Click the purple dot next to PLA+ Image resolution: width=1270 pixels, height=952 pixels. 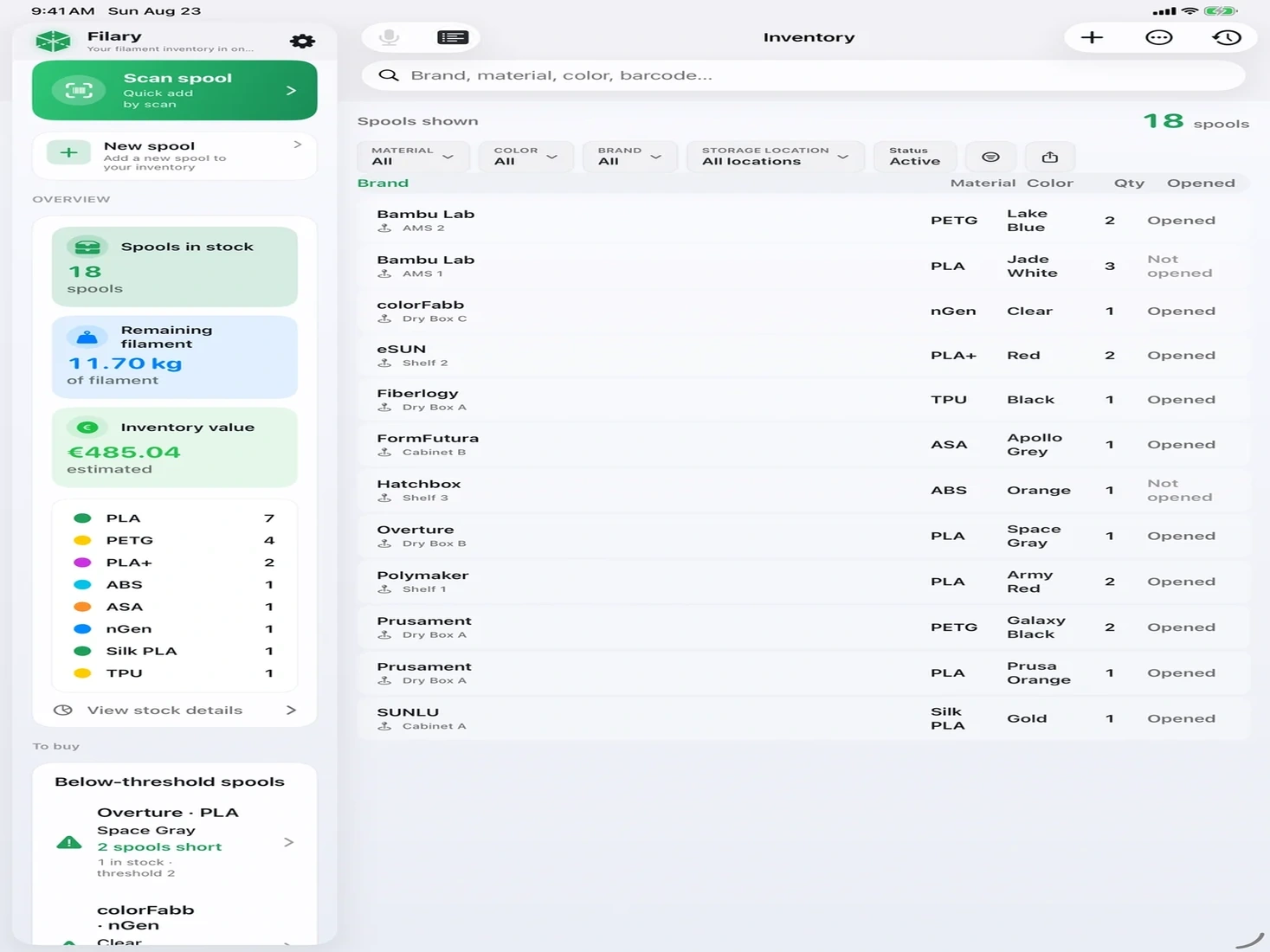click(x=83, y=563)
